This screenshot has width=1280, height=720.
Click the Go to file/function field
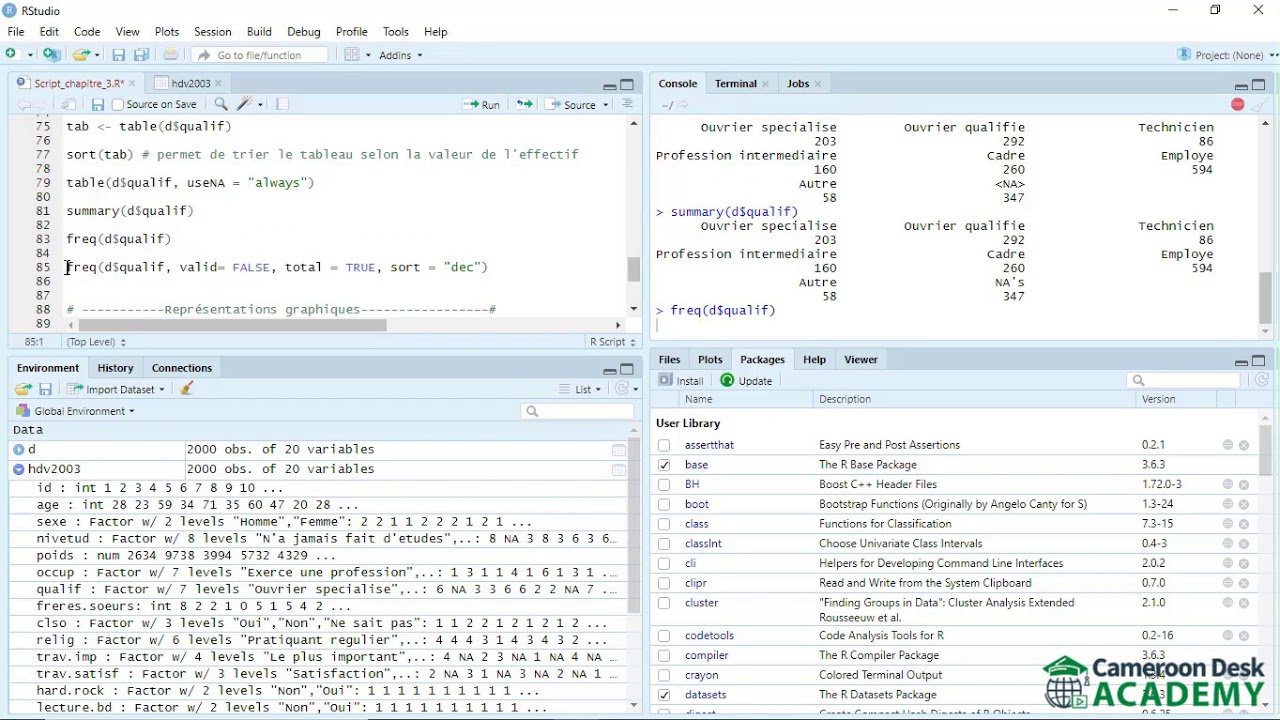[261, 55]
